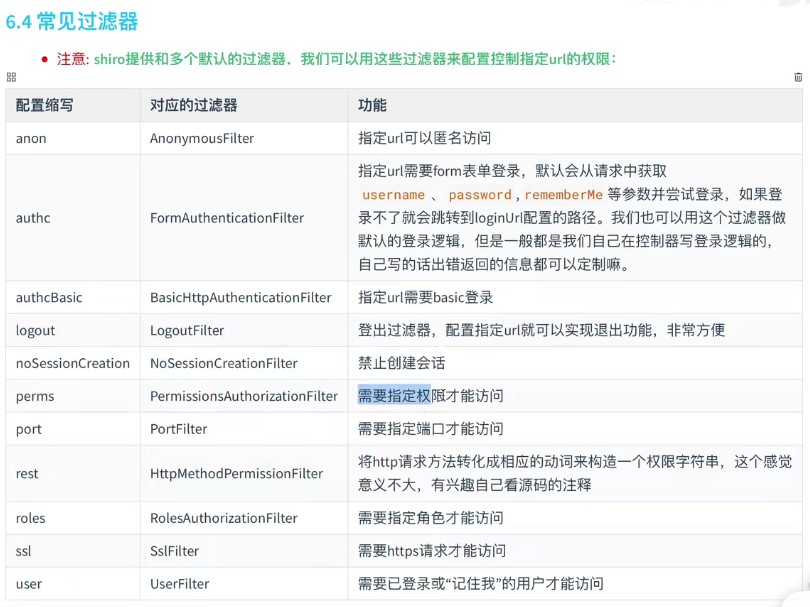Image resolution: width=810 pixels, height=607 pixels.
Task: Click the table grid handle icon
Action: (x=11, y=77)
